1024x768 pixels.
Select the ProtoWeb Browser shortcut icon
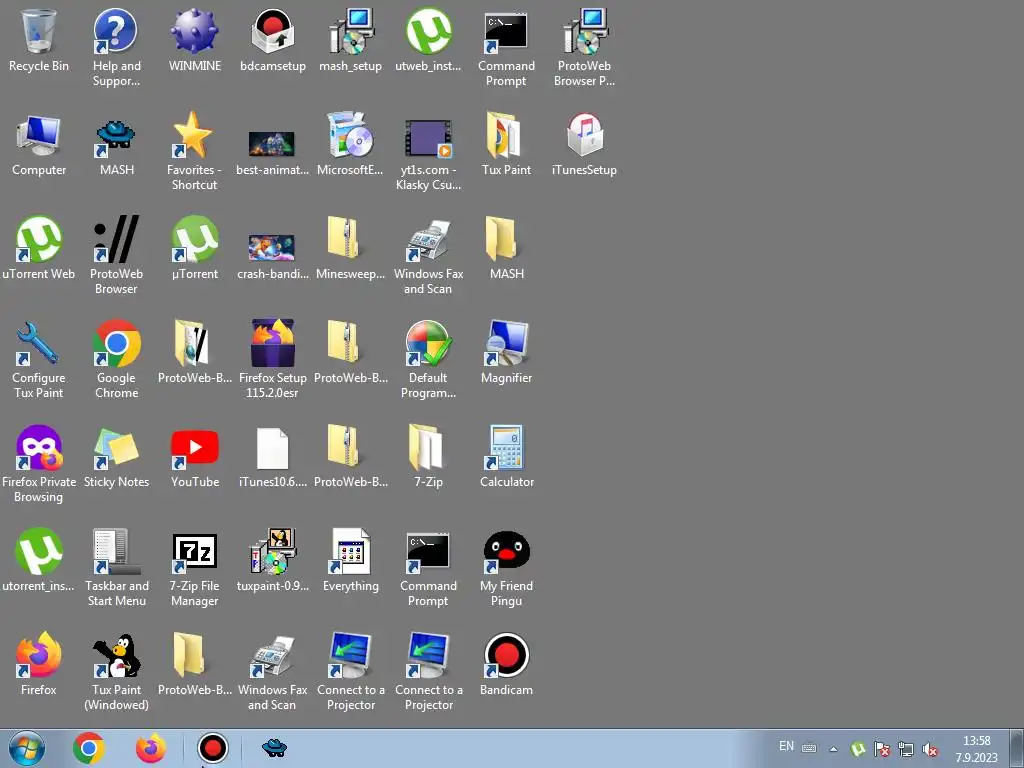116,239
